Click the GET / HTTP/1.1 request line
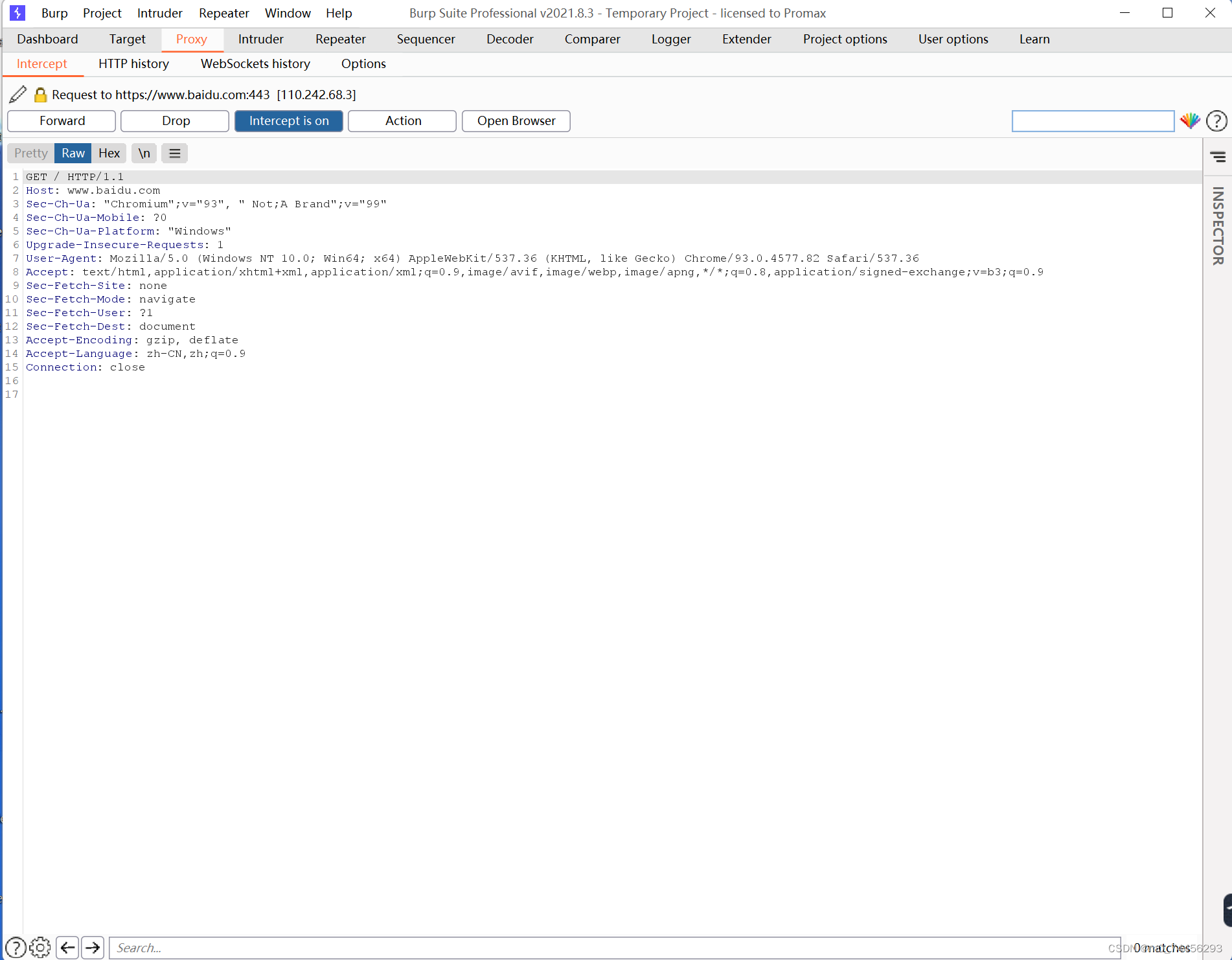Viewport: 1232px width, 960px height. pos(74,177)
